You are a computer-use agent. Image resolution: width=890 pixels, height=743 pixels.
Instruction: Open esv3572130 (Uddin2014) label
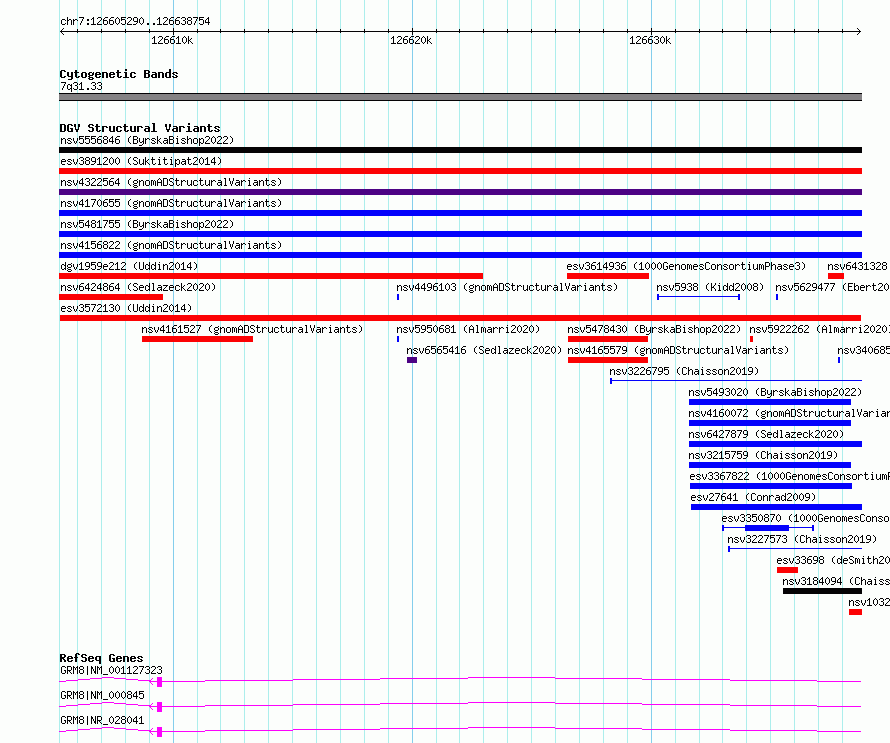pyautogui.click(x=126, y=308)
